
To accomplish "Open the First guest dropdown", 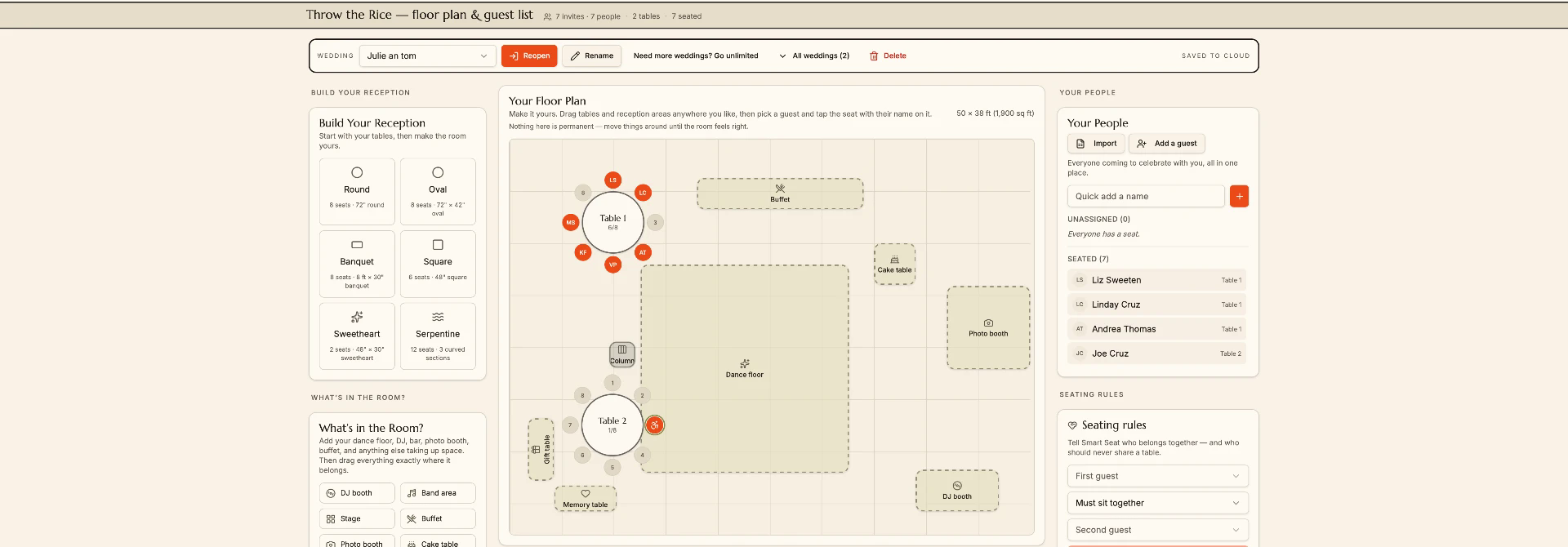I will 1158,476.
